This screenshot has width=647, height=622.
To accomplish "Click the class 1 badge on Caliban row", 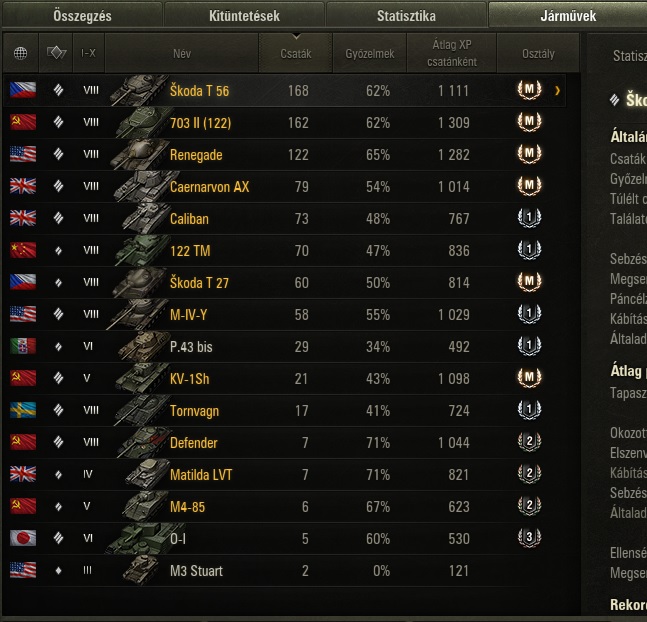I will pos(529,218).
